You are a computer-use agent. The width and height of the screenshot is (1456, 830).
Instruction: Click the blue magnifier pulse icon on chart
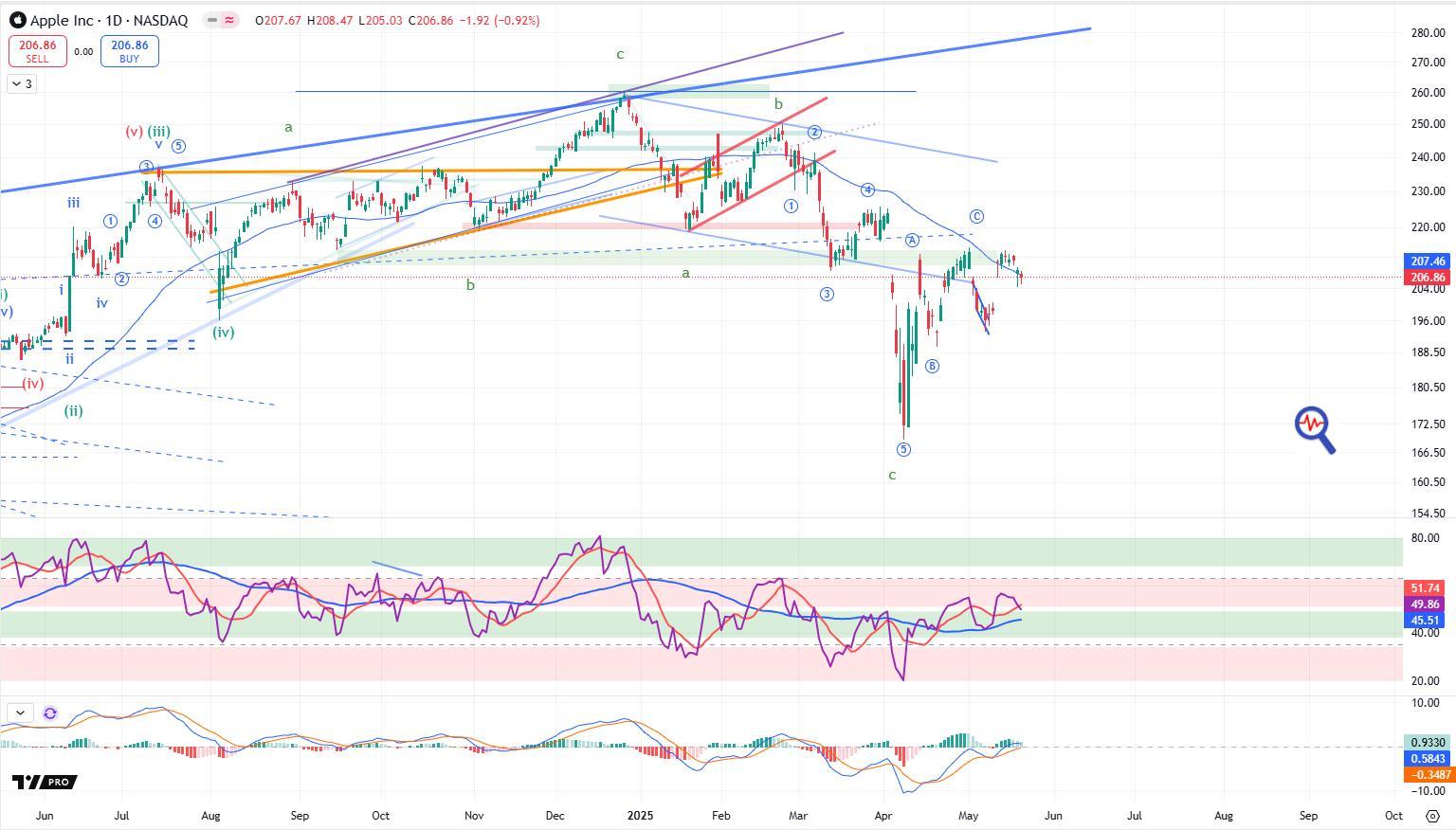coord(1315,430)
